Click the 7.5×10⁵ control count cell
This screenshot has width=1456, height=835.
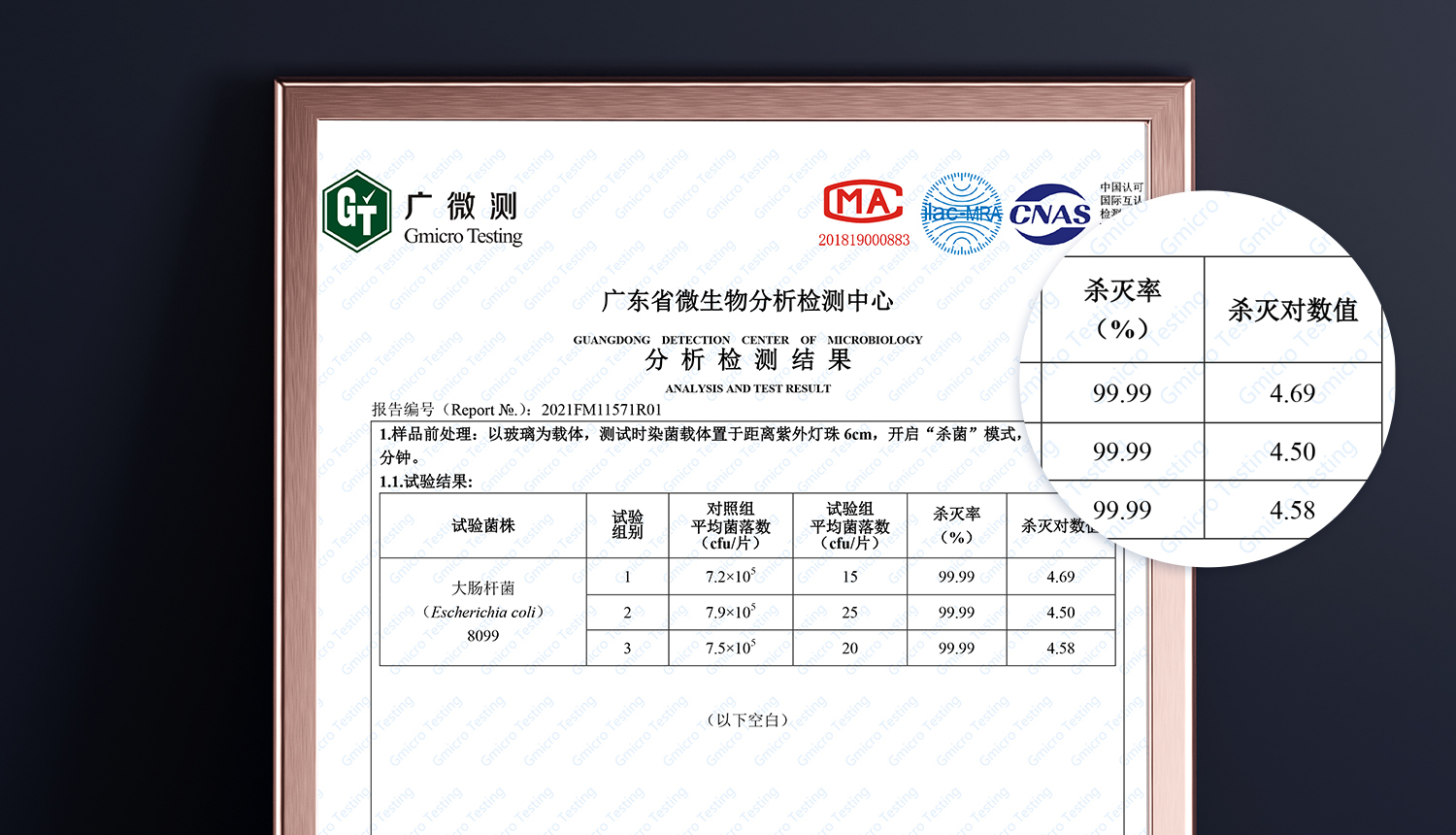[x=730, y=648]
